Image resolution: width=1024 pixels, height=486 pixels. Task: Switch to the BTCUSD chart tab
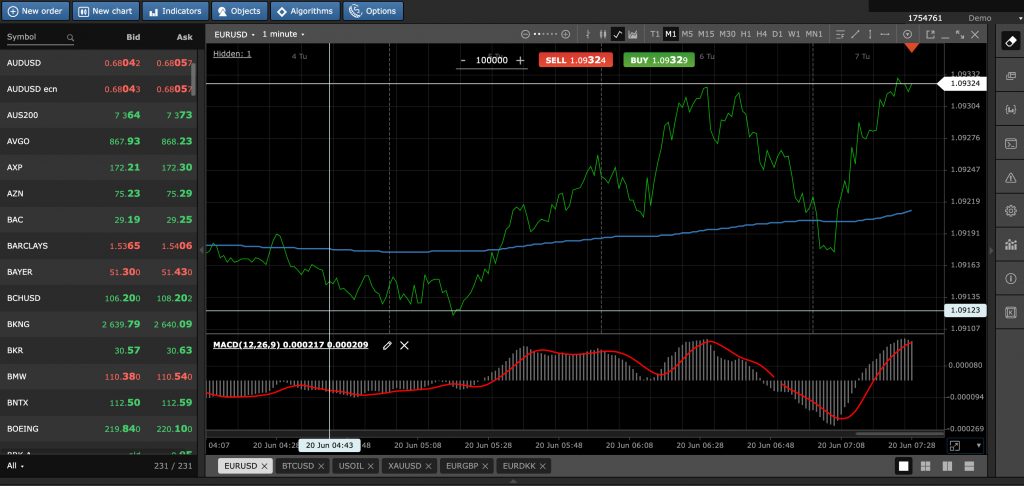(300, 466)
